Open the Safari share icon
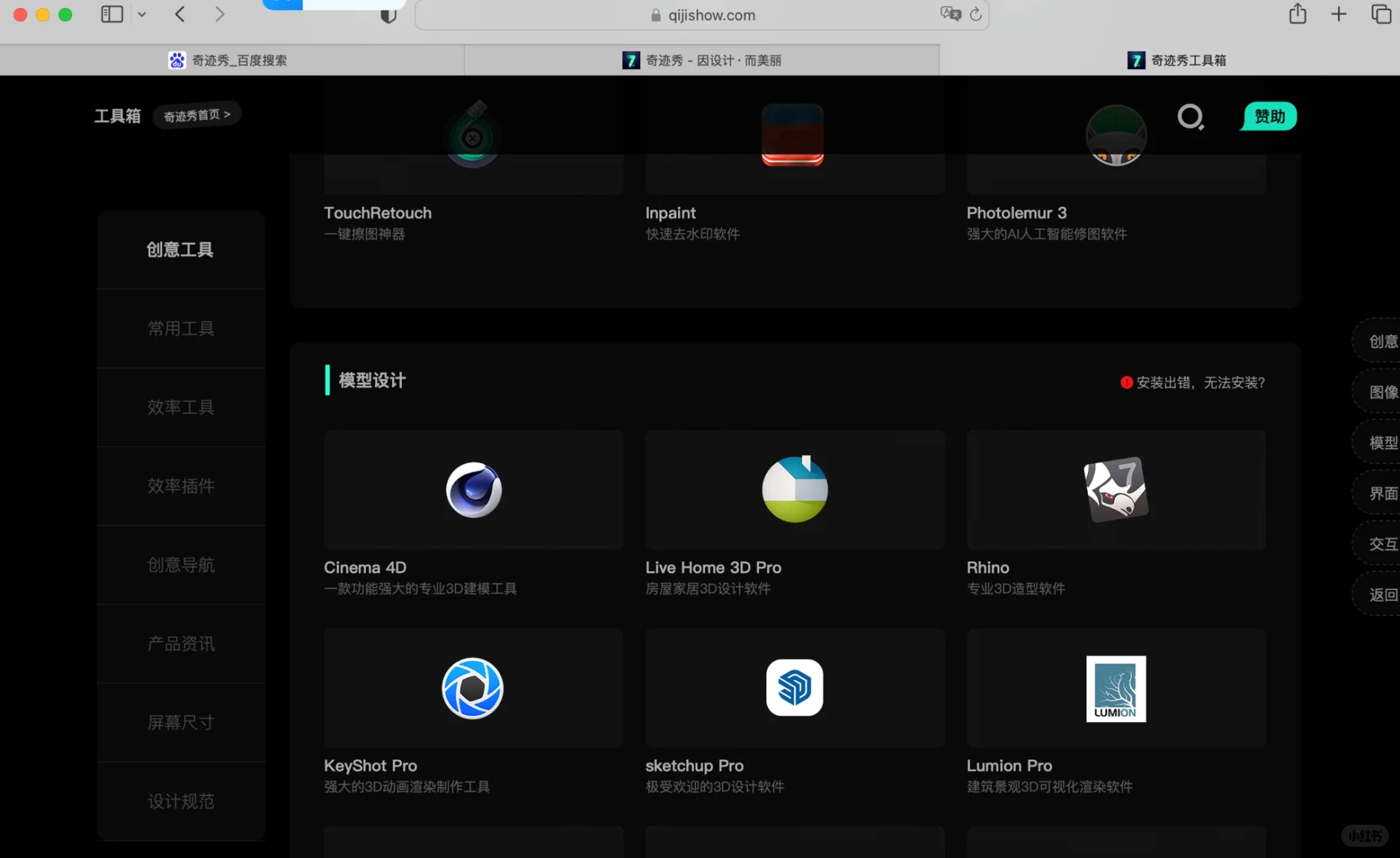1400x858 pixels. [1298, 14]
